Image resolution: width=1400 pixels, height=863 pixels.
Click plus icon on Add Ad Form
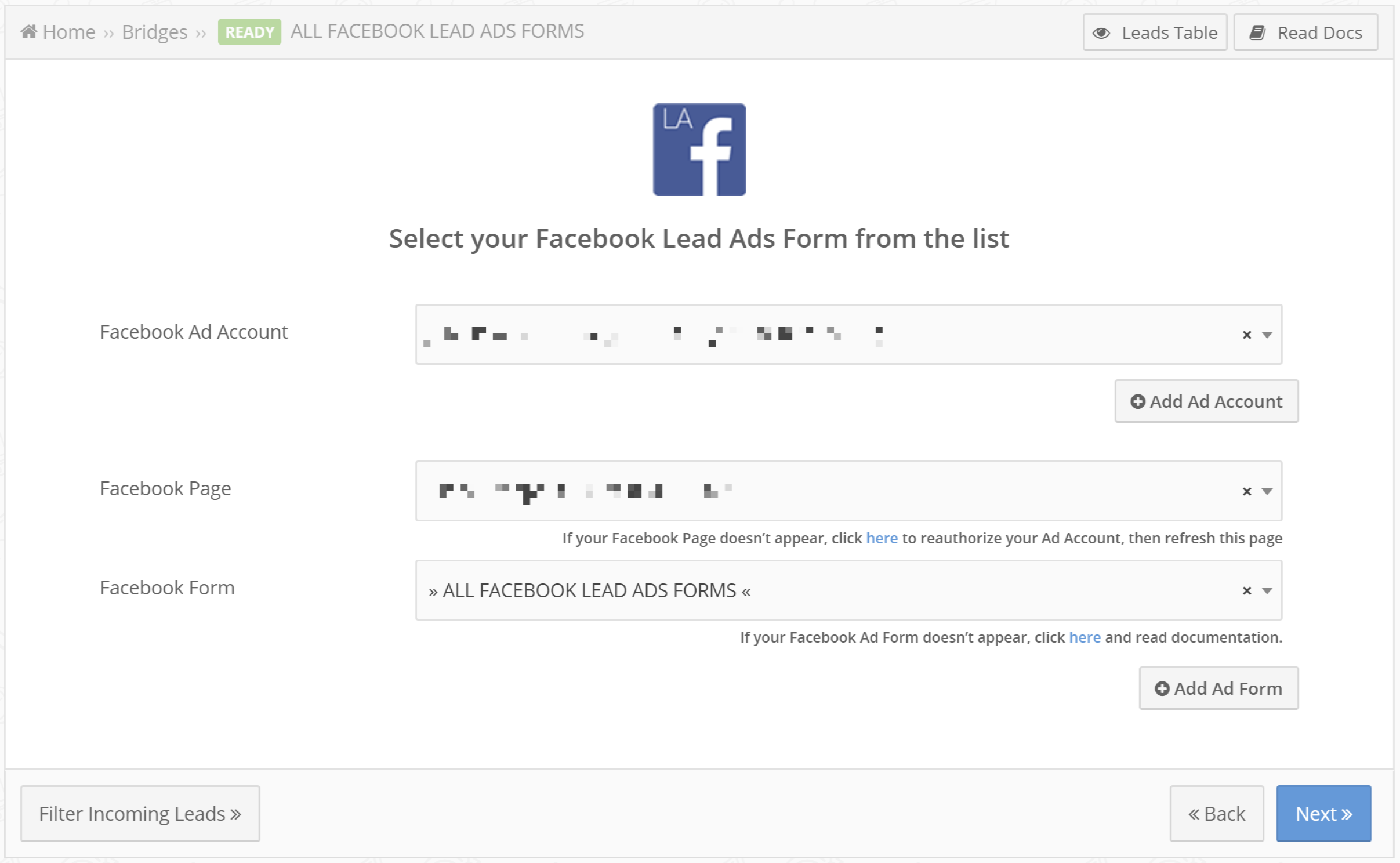(1162, 688)
